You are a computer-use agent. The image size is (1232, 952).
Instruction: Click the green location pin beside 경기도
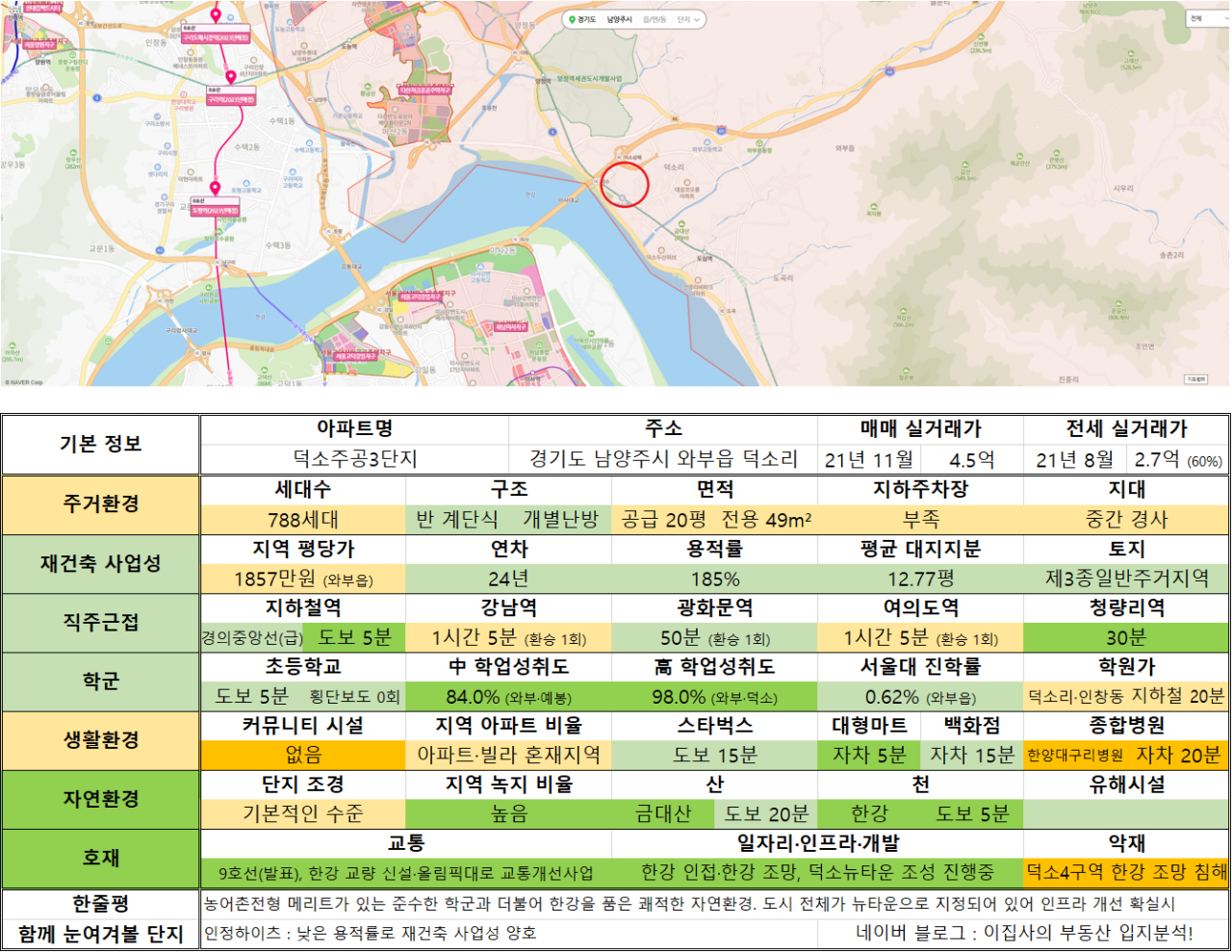[572, 19]
